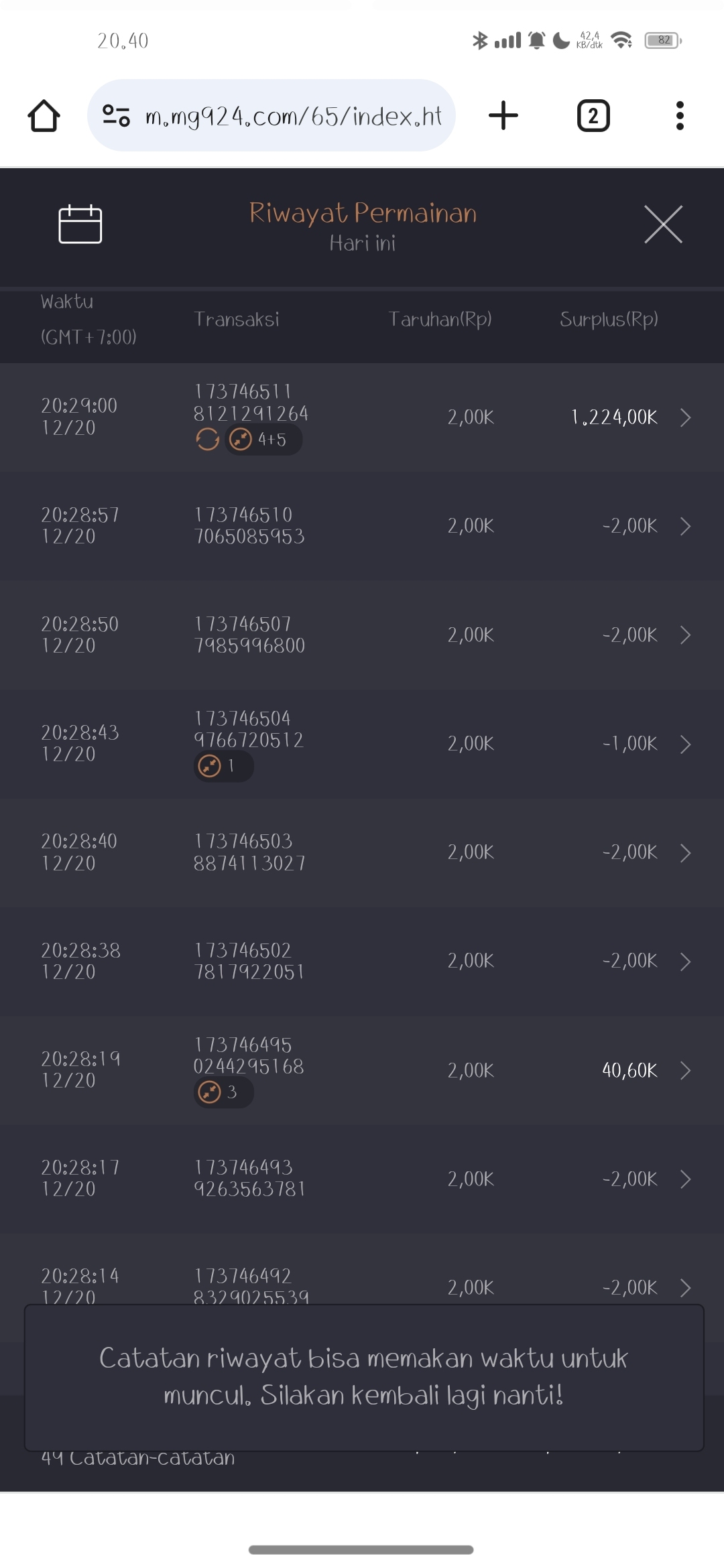Tap the Riwayat Permainan title
The image size is (724, 1568).
coord(363,213)
